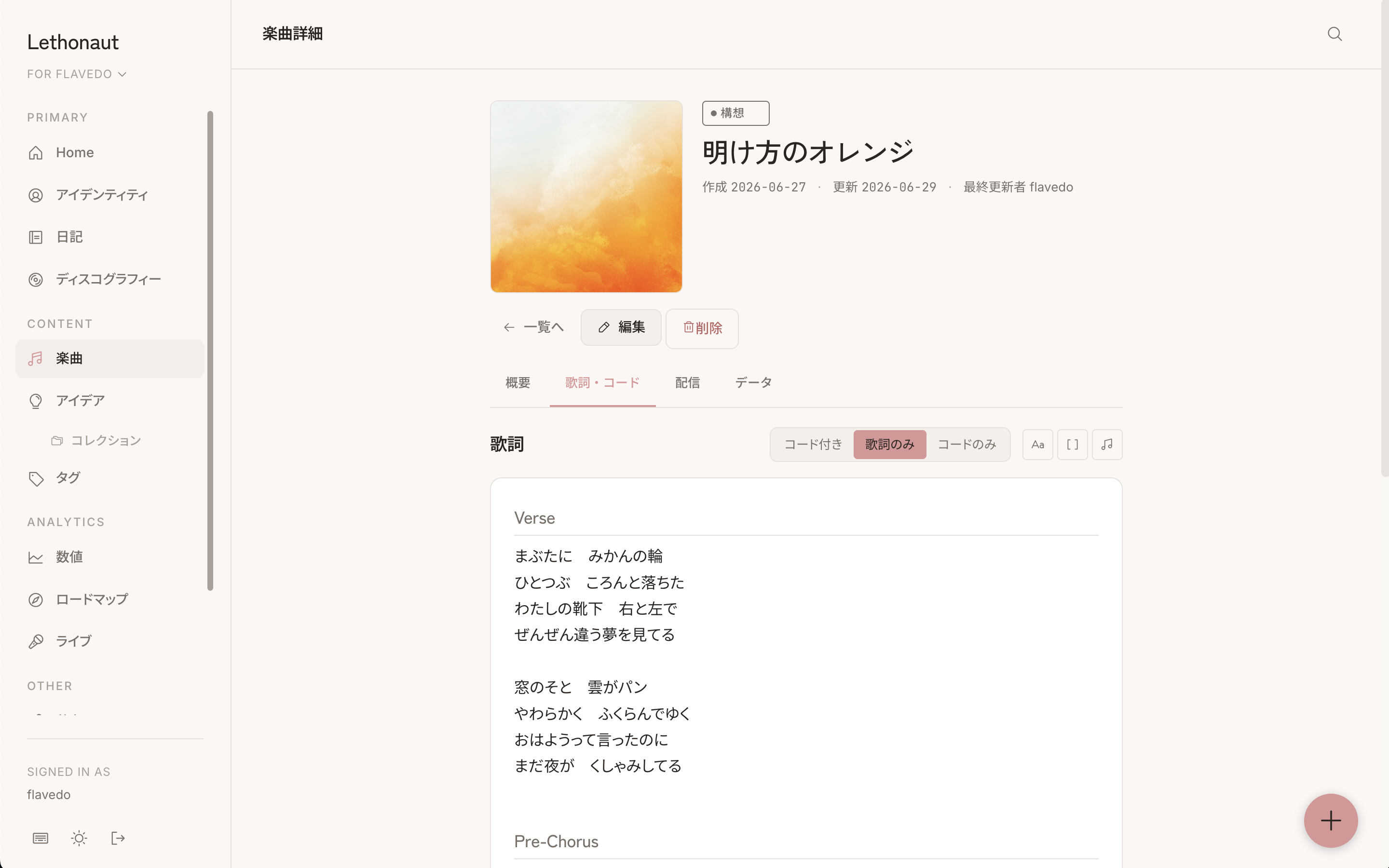This screenshot has width=1389, height=868.
Task: Switch to the 概要 tab
Action: pyautogui.click(x=517, y=383)
